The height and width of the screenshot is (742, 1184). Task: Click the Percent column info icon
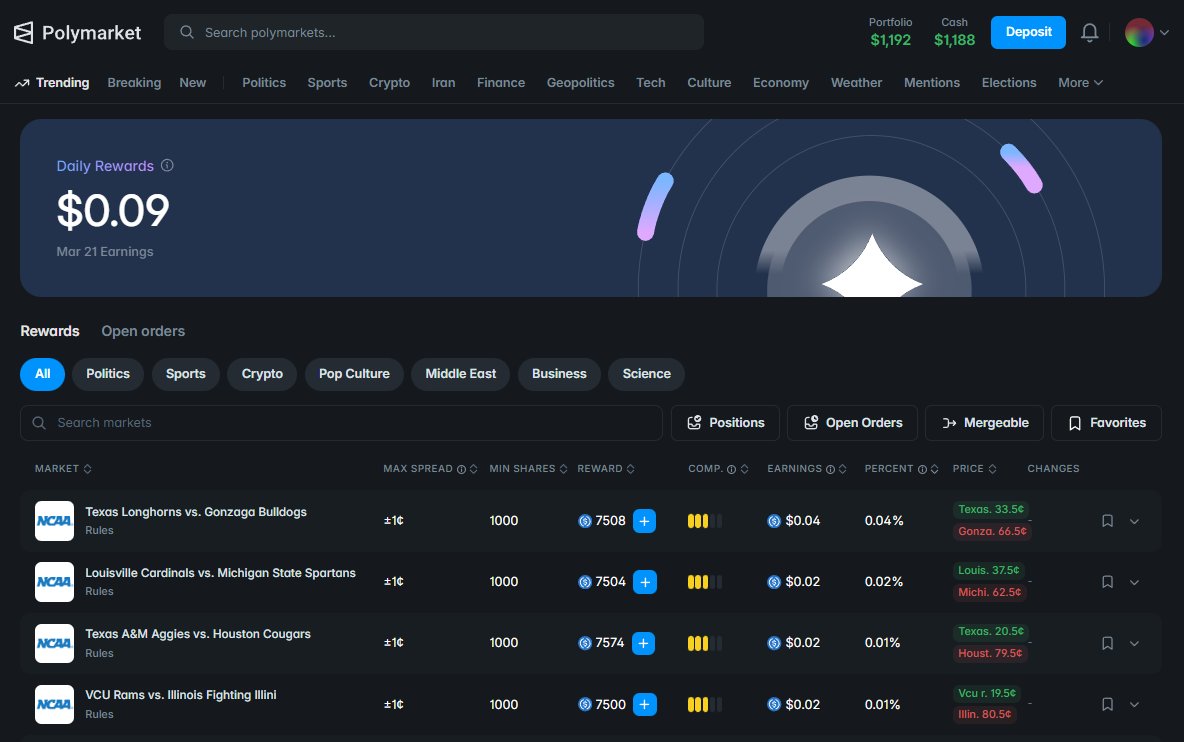coord(922,470)
